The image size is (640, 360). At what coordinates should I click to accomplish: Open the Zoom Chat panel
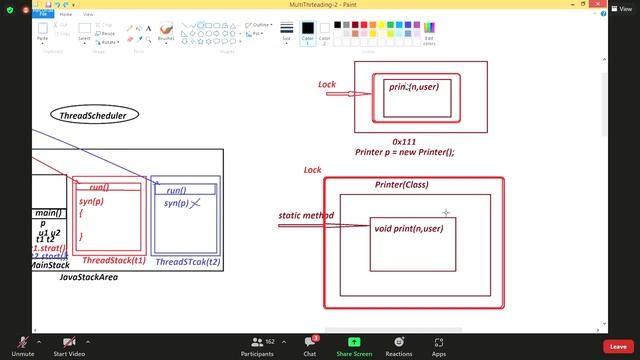(310, 347)
